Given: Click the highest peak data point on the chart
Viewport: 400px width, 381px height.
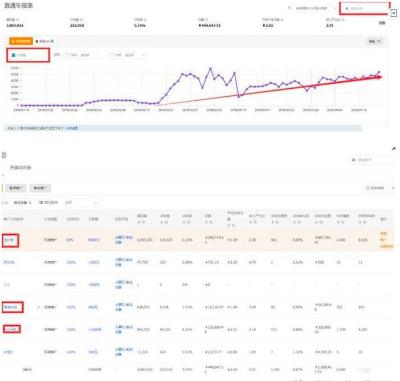Looking at the screenshot, I should click(210, 69).
